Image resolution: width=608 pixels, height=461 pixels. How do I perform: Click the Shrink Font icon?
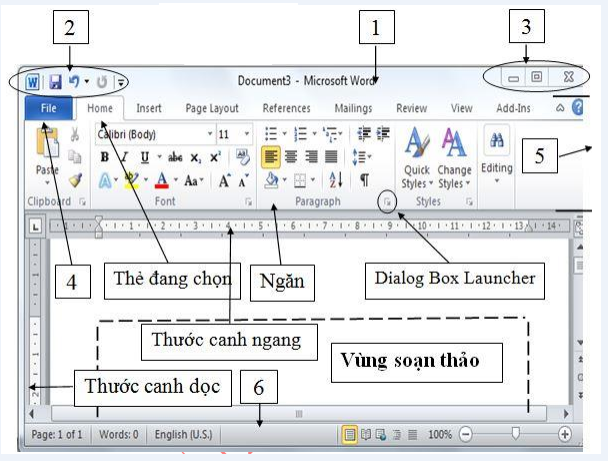[x=244, y=181]
